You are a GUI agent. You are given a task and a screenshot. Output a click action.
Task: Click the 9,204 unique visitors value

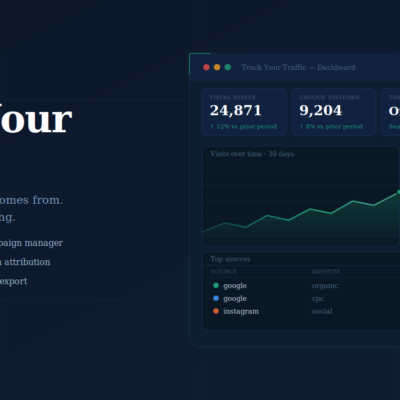click(321, 110)
